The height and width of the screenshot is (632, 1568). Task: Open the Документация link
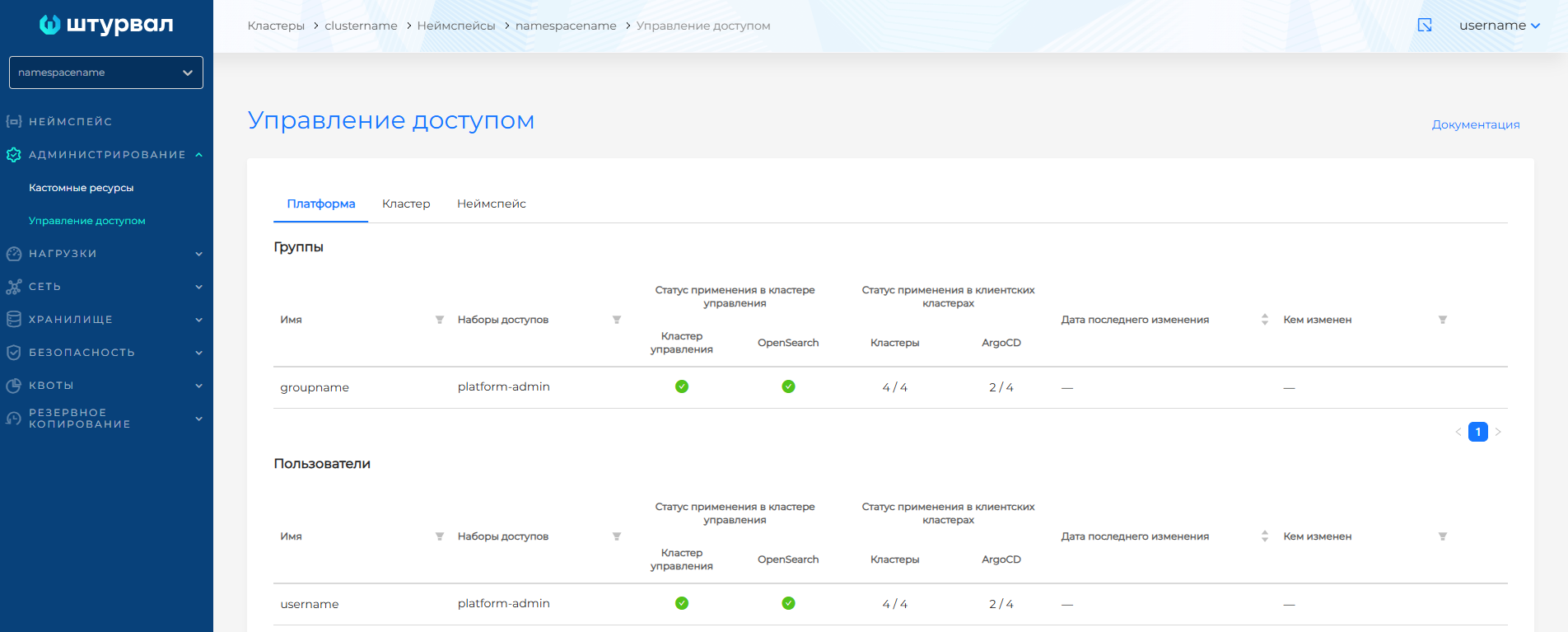[x=1475, y=124]
